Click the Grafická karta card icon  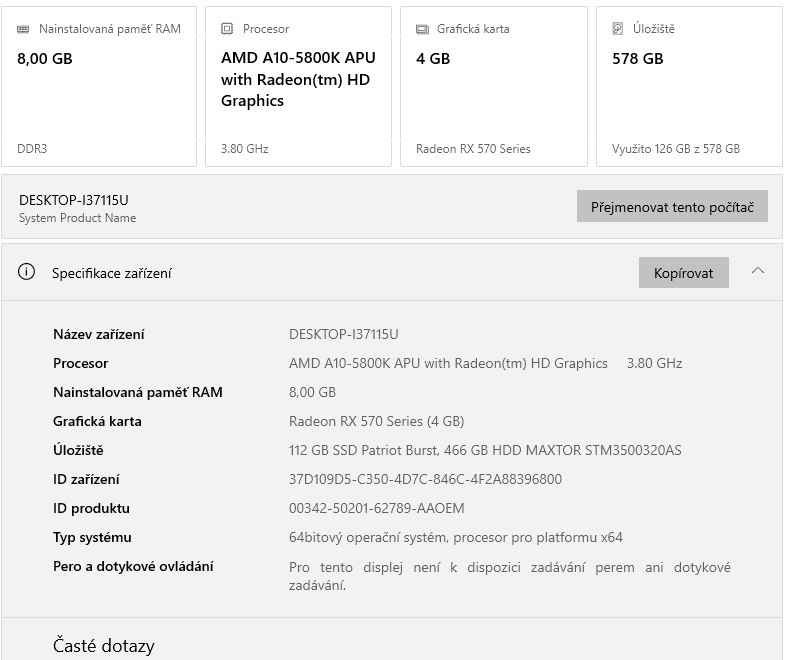422,29
